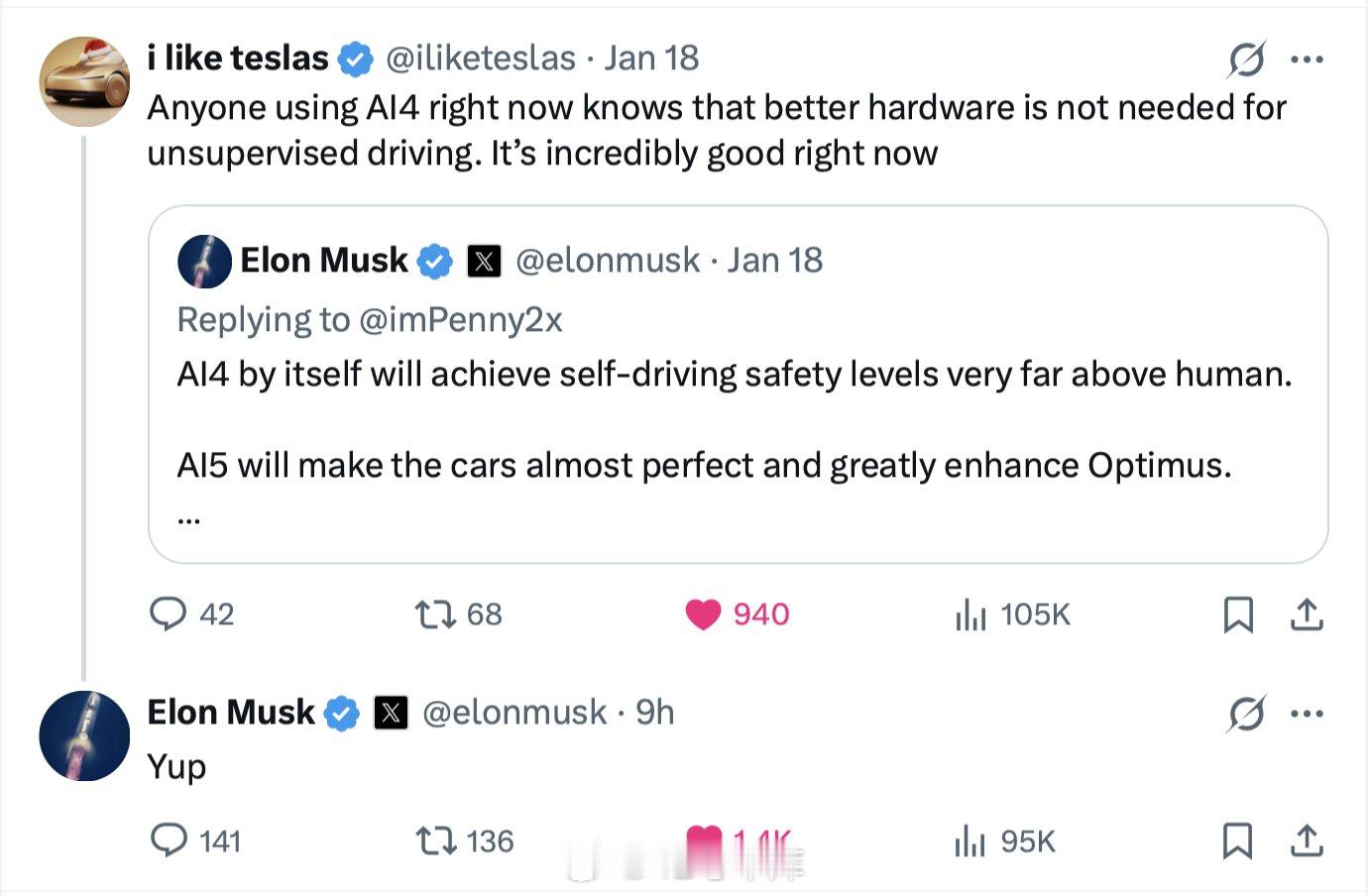Image resolution: width=1370 pixels, height=896 pixels.
Task: Share the i like teslas post
Action: 1307,615
